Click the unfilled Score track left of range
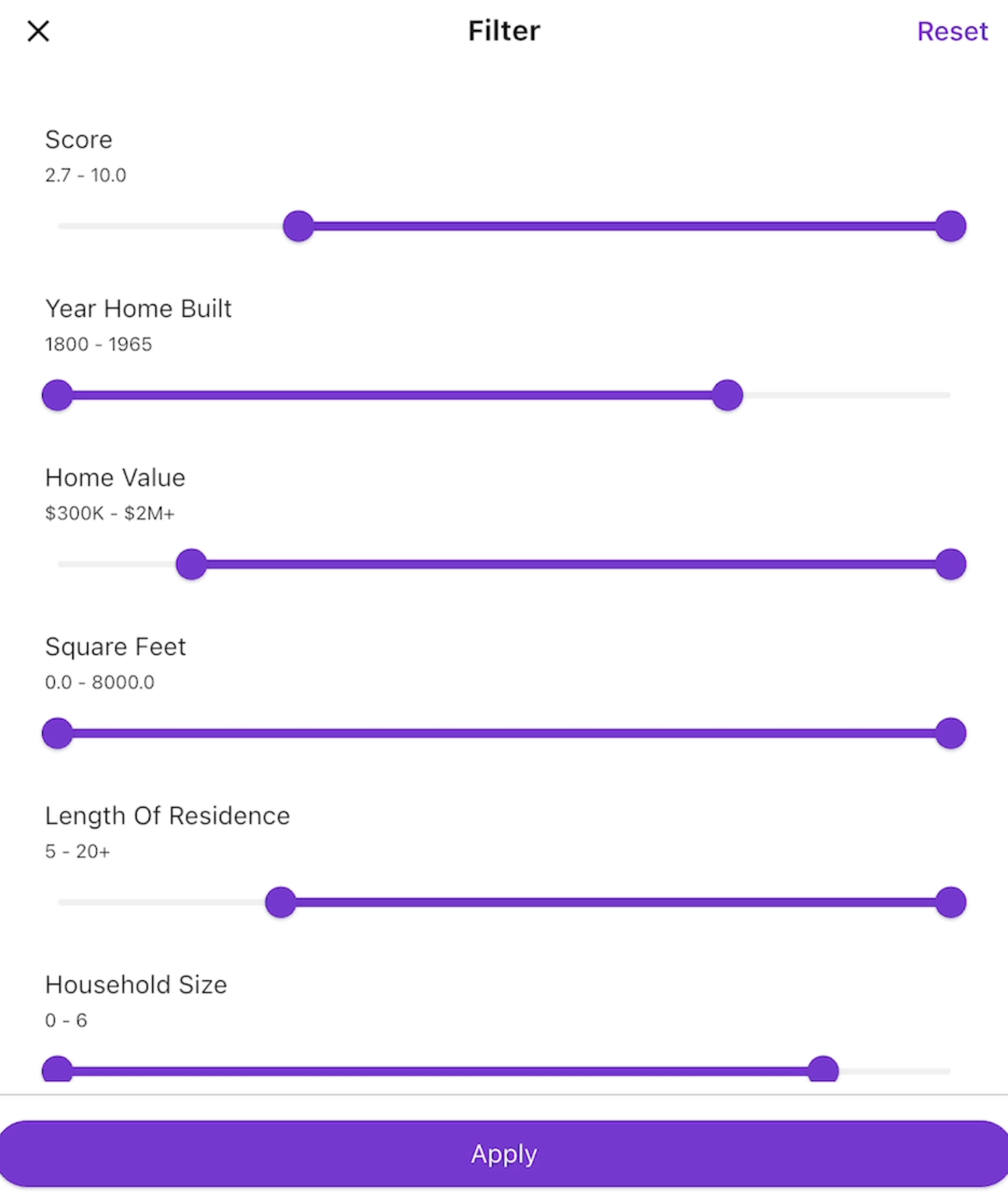 point(171,226)
